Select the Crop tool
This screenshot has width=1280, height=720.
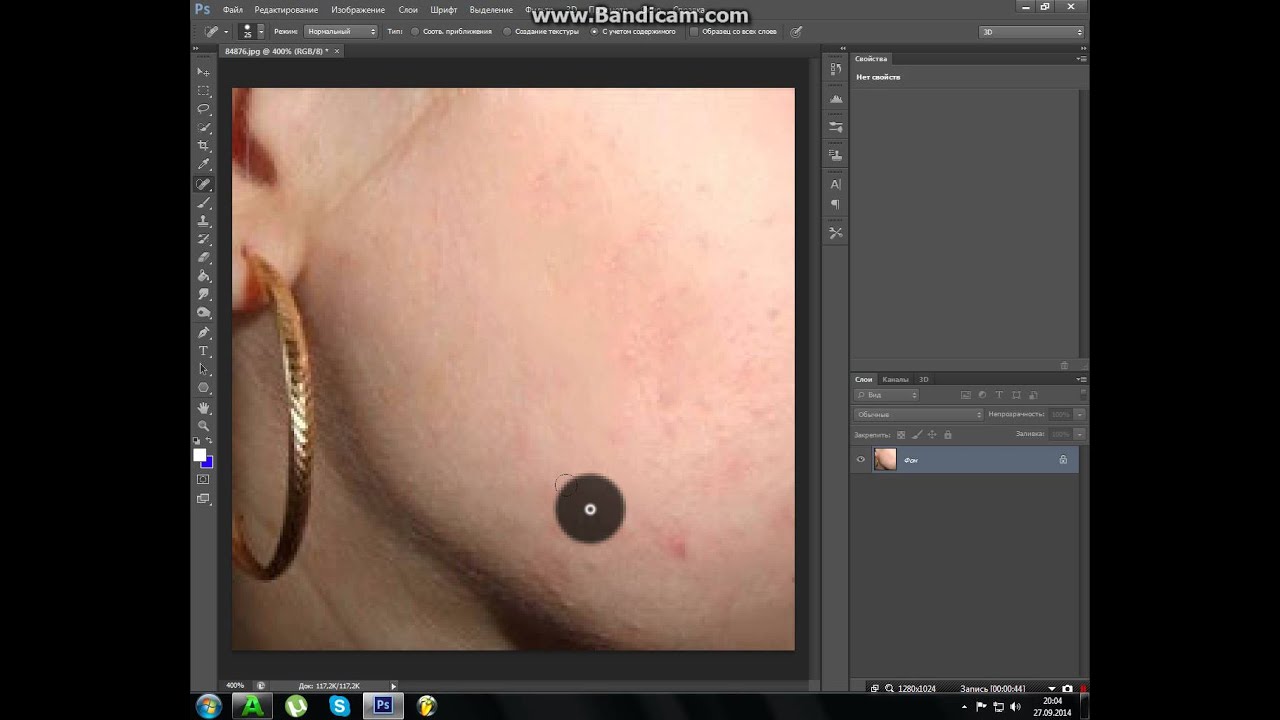pyautogui.click(x=203, y=146)
